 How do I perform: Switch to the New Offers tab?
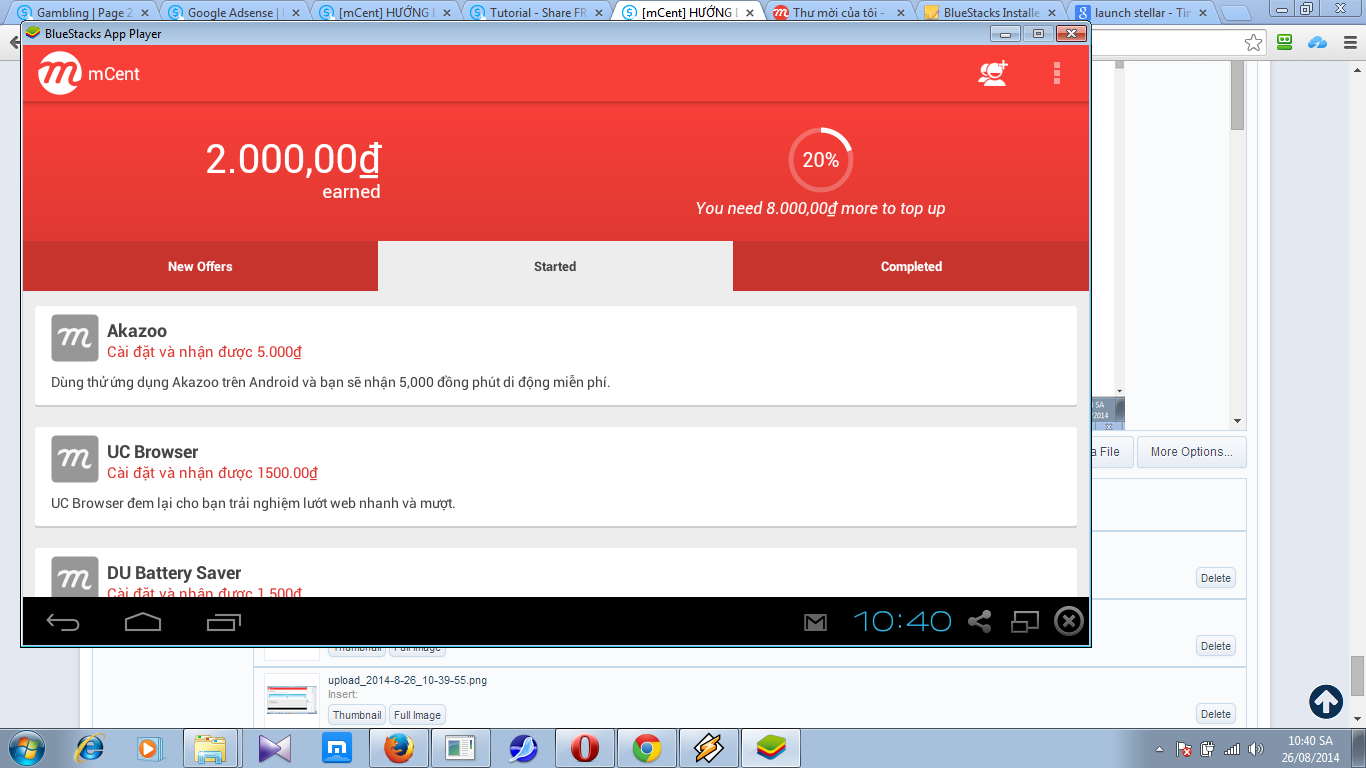tap(200, 266)
